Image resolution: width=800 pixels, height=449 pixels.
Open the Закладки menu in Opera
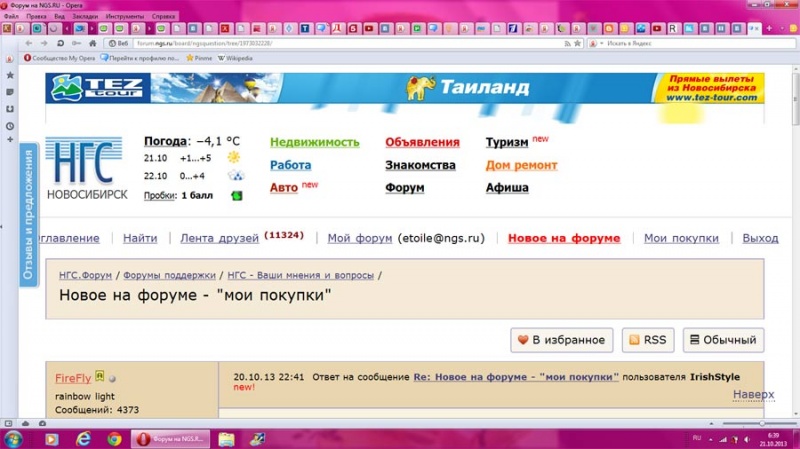[85, 17]
